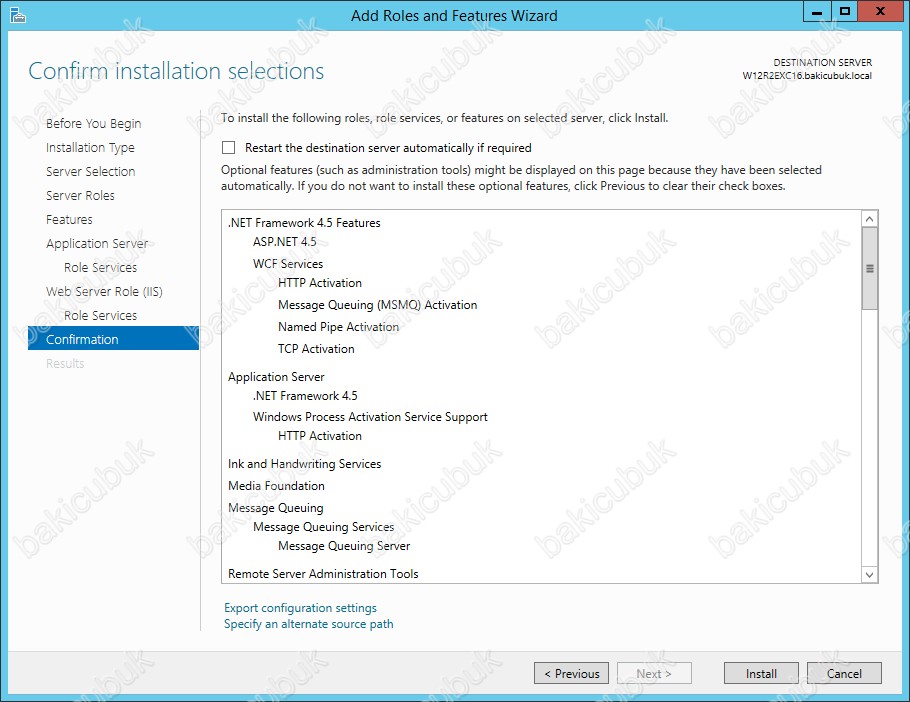The width and height of the screenshot is (910, 702).
Task: Click the Install button
Action: (x=761, y=674)
